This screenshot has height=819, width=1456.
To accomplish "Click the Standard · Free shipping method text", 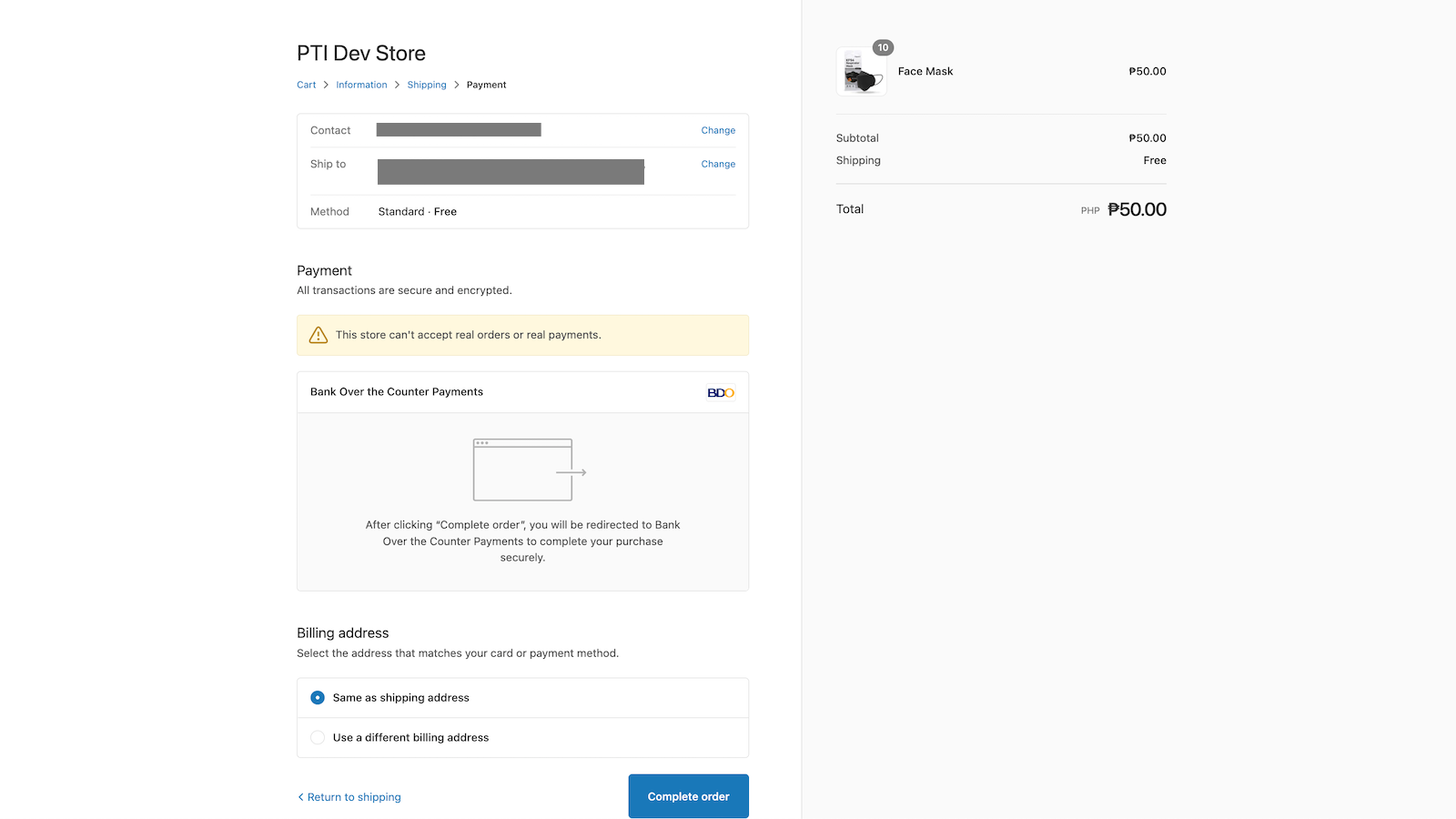I will click(x=418, y=211).
